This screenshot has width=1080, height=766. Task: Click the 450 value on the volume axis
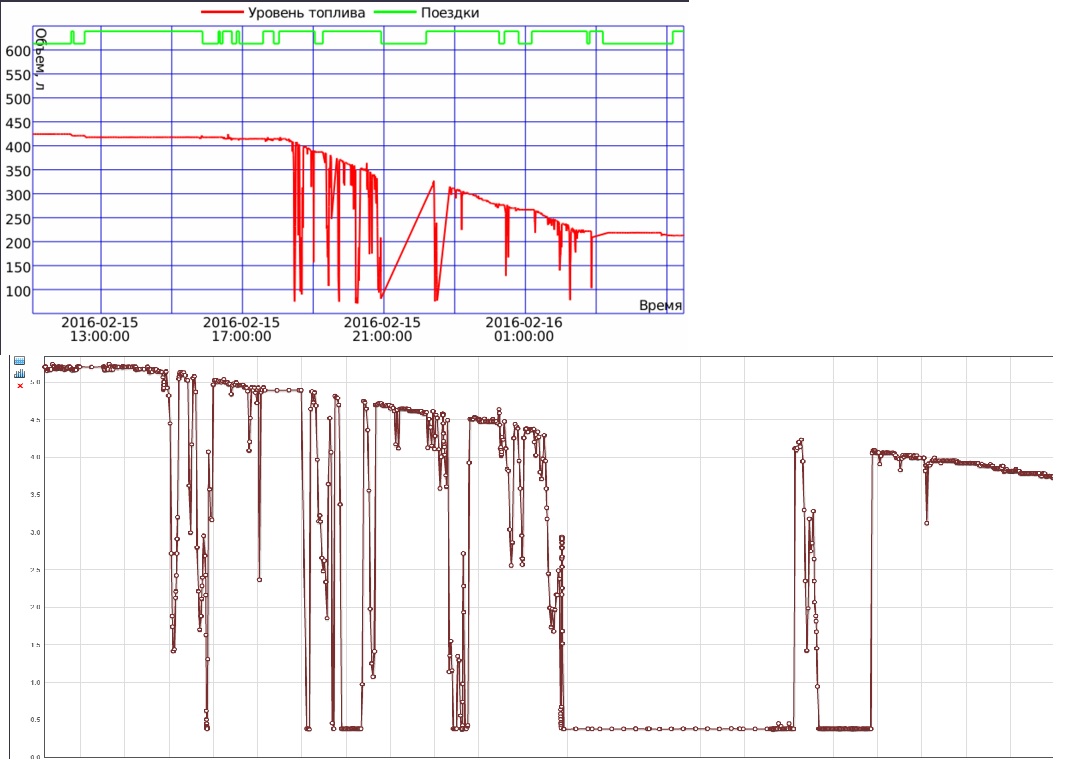pos(17,123)
